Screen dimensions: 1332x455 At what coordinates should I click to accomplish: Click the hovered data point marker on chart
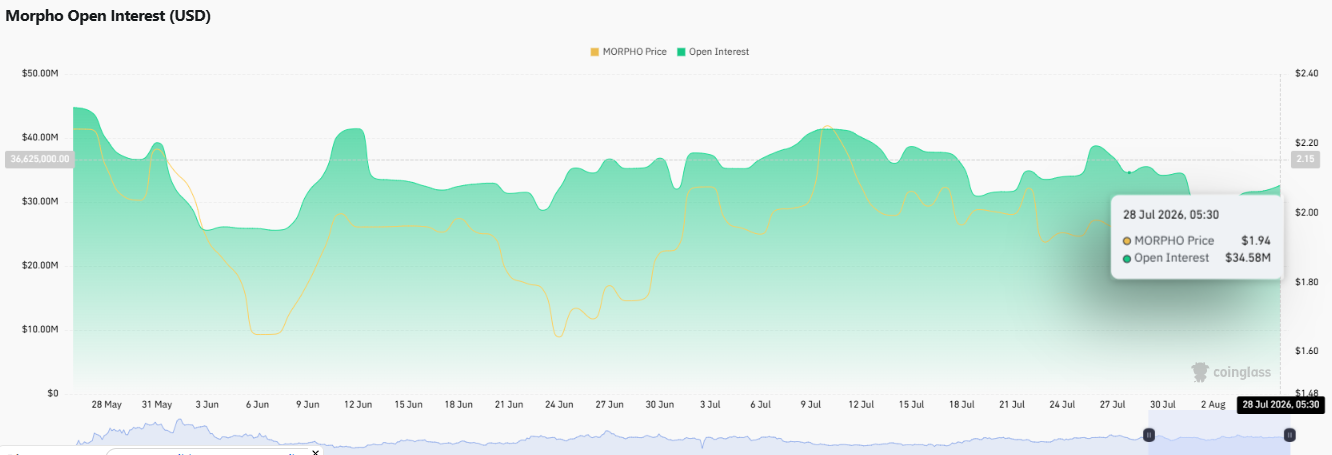coord(1129,173)
